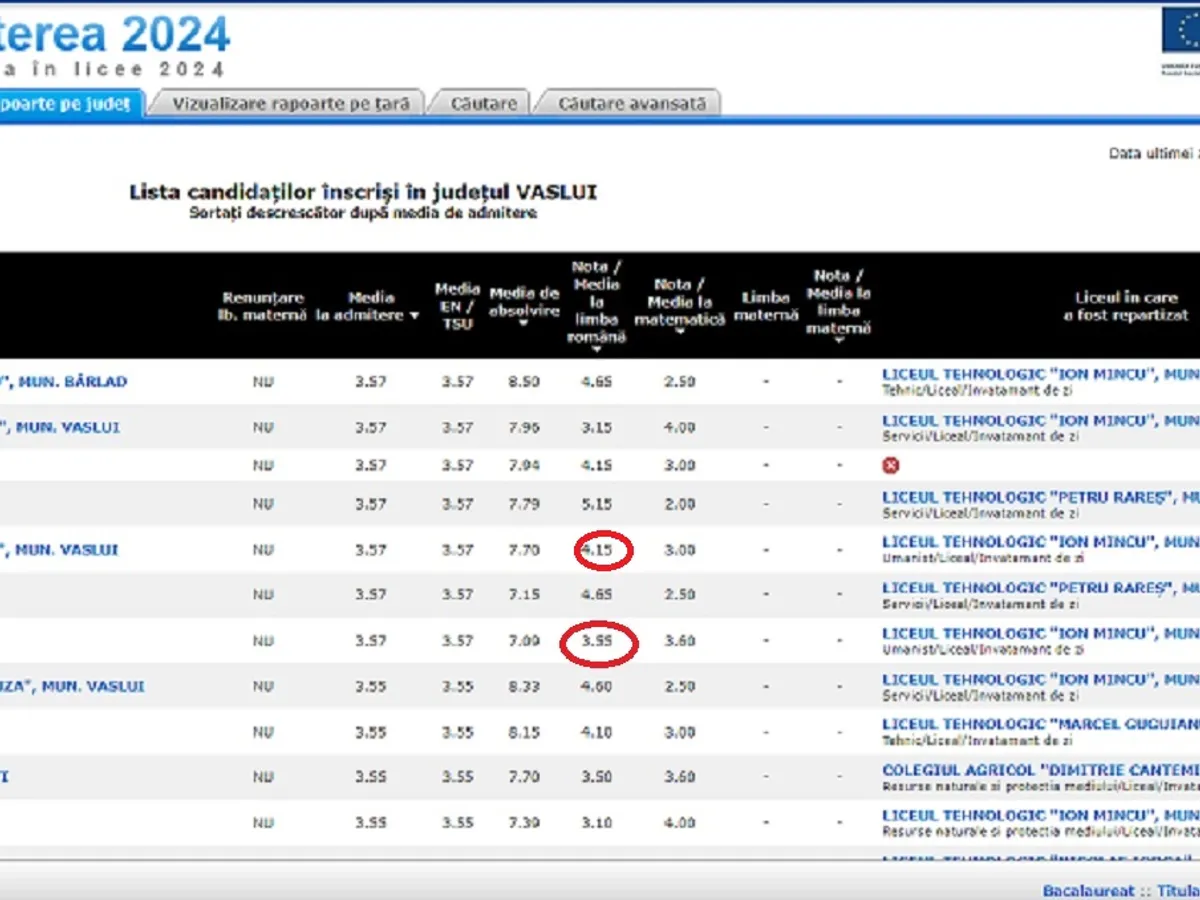
Task: Open first LICEUL TEHNOLOGIC "PETRU RAREȘ" link
Action: [x=1040, y=497]
